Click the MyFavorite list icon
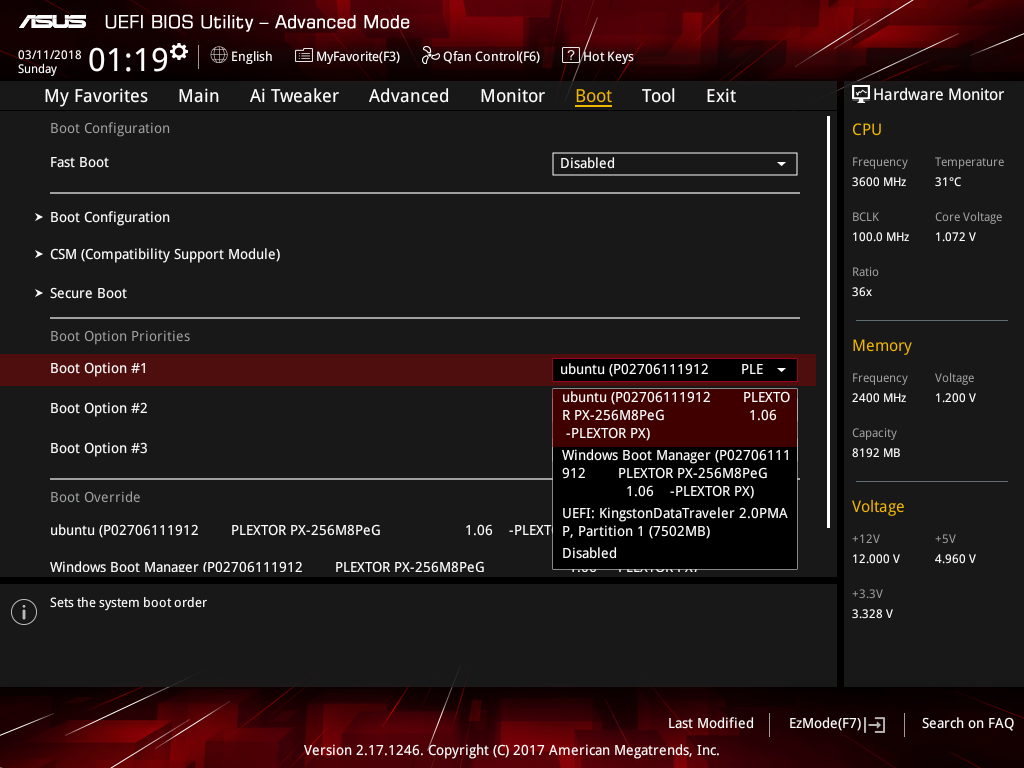This screenshot has height=768, width=1024. (304, 56)
